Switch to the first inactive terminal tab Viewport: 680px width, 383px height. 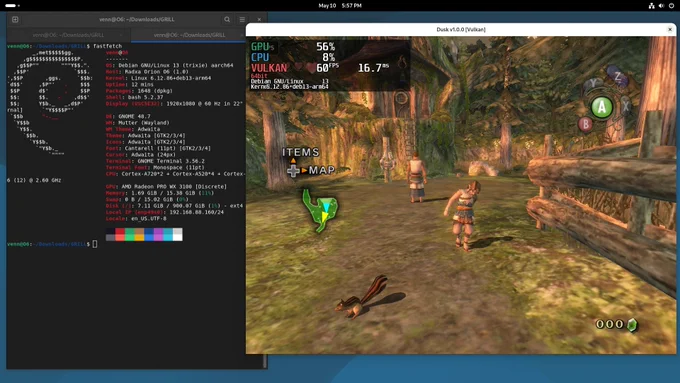(x=68, y=35)
